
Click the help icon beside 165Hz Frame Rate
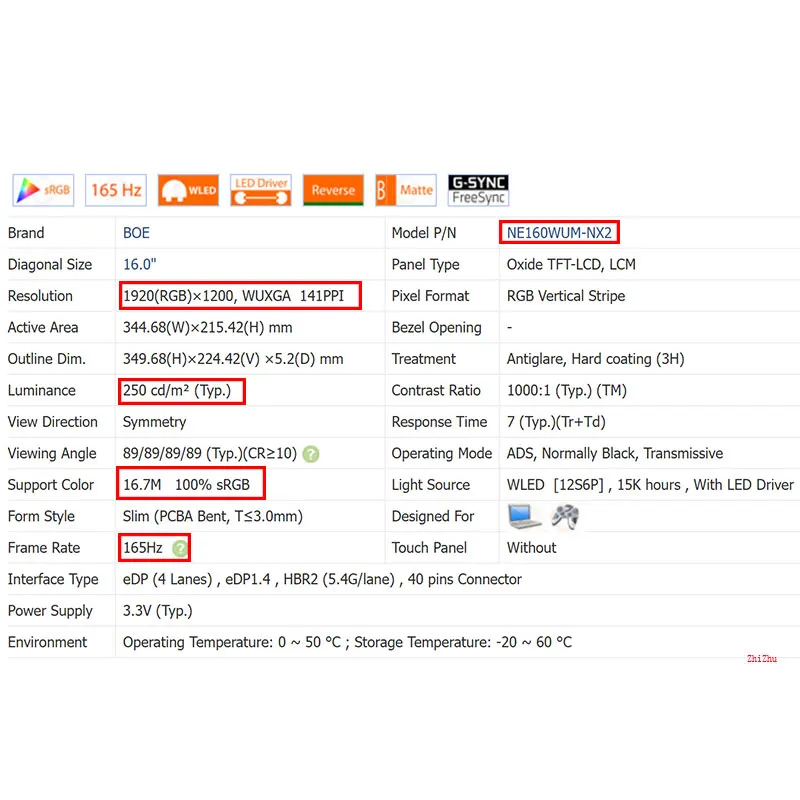180,548
